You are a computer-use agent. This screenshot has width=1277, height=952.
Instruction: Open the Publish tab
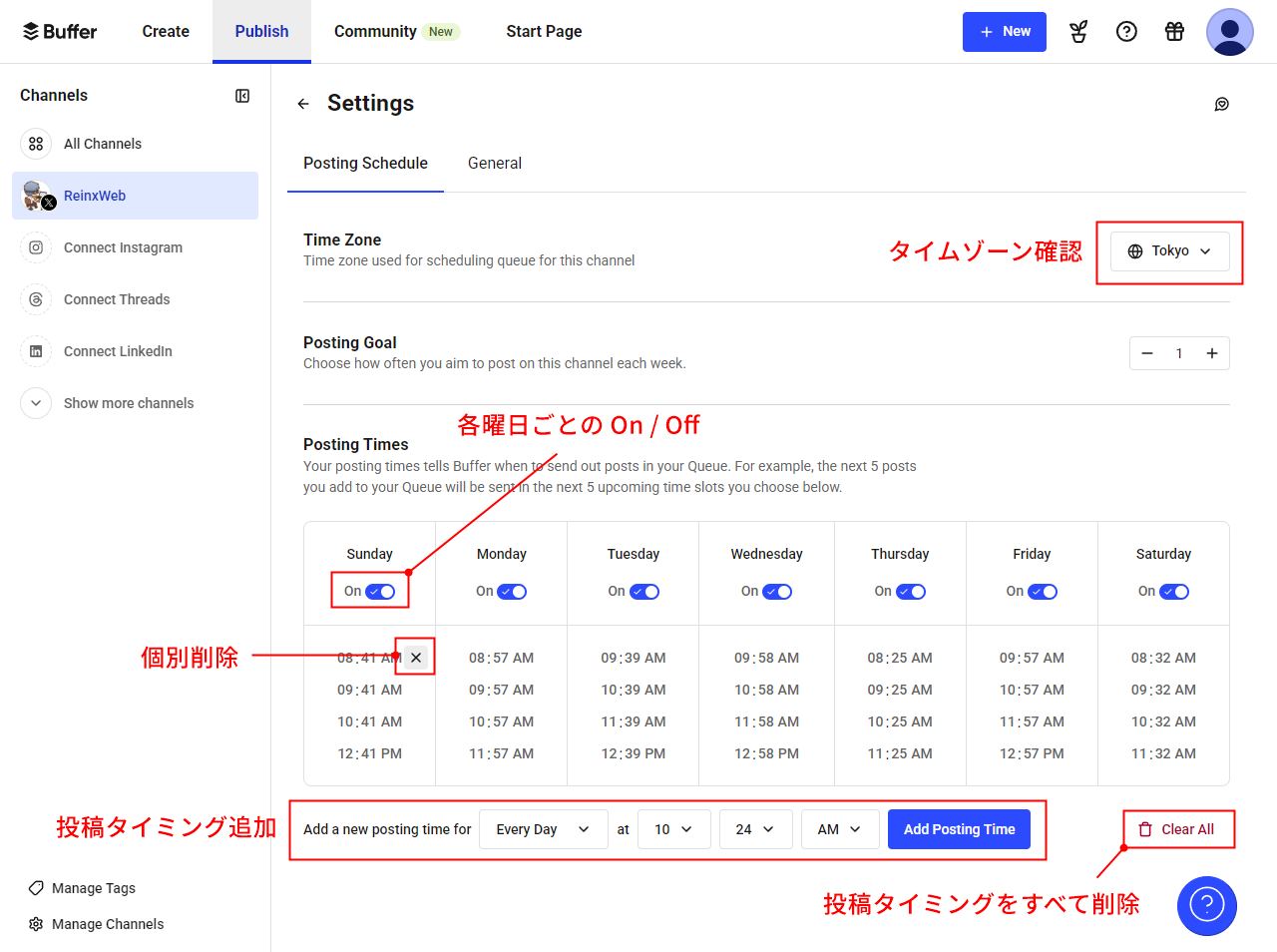261,32
